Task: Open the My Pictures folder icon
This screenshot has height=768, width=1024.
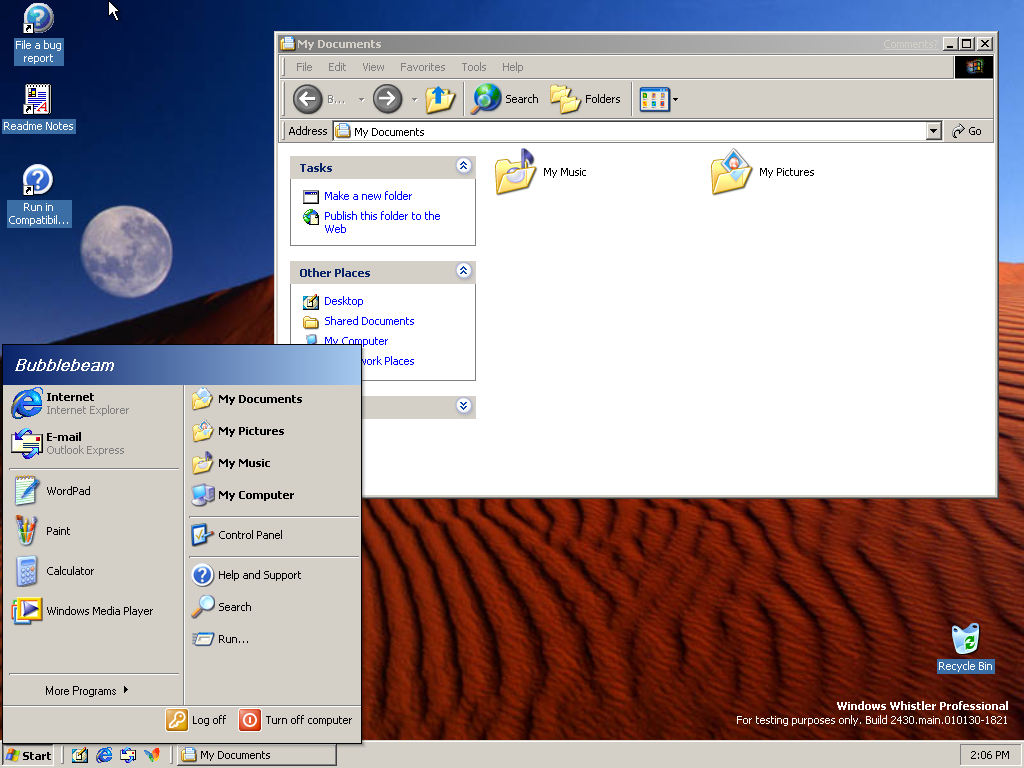Action: (x=731, y=172)
